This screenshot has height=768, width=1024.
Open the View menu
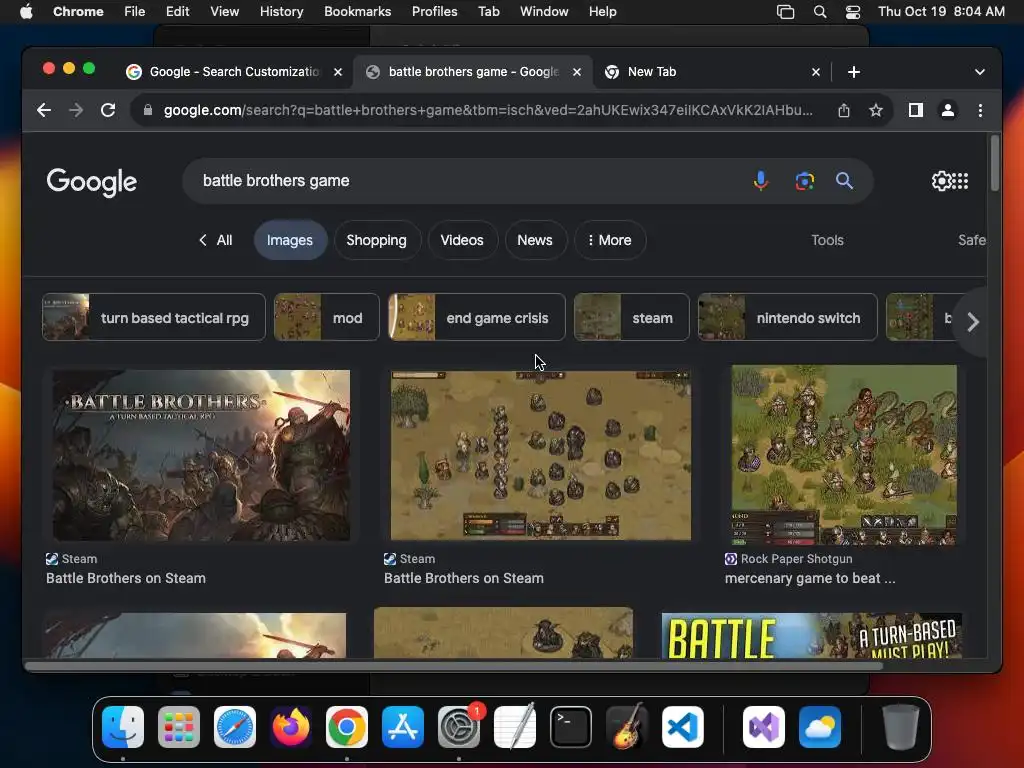click(224, 12)
